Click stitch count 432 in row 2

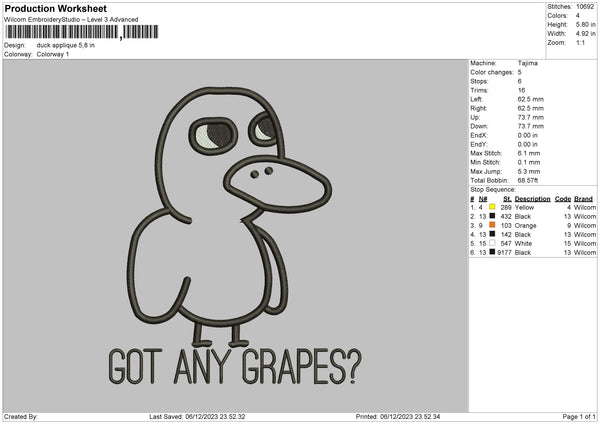[x=506, y=217]
